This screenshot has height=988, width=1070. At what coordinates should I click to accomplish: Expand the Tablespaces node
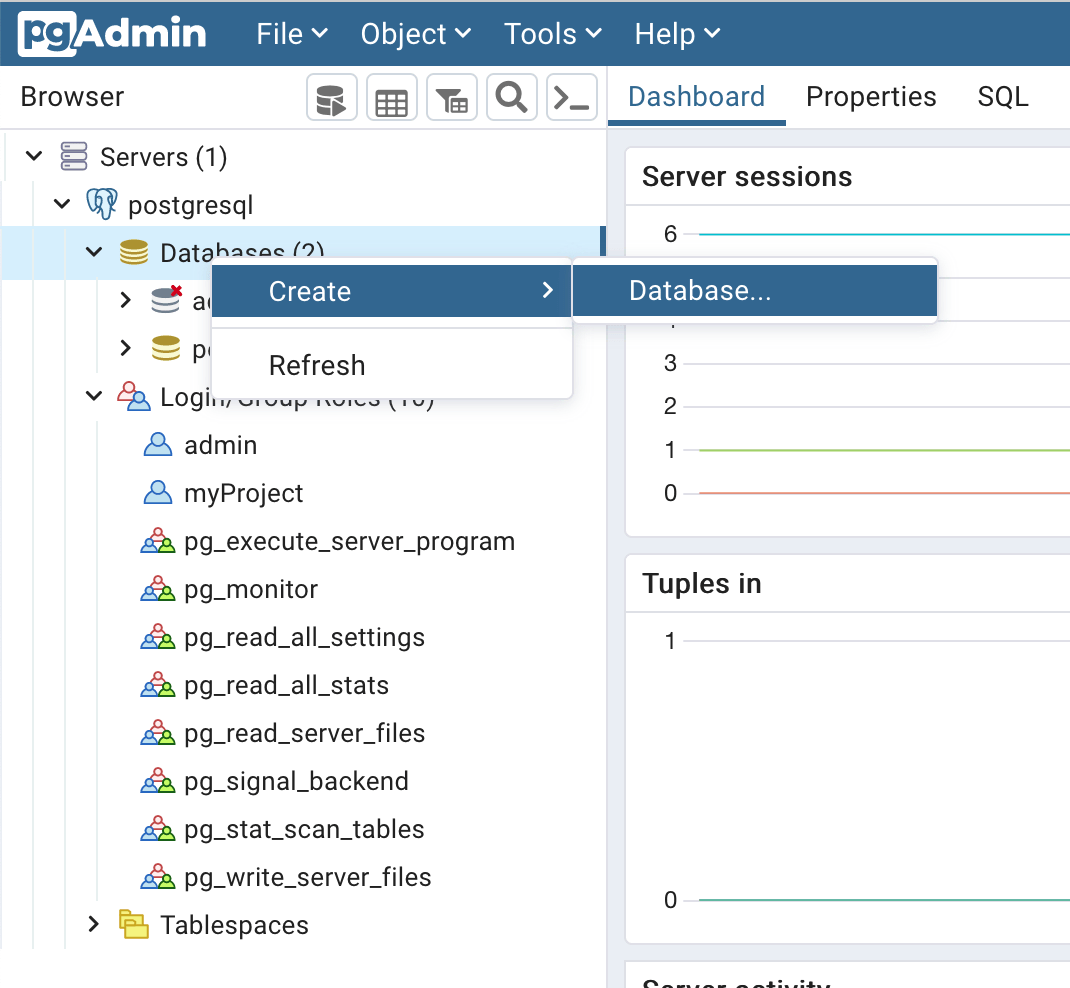coord(94,925)
